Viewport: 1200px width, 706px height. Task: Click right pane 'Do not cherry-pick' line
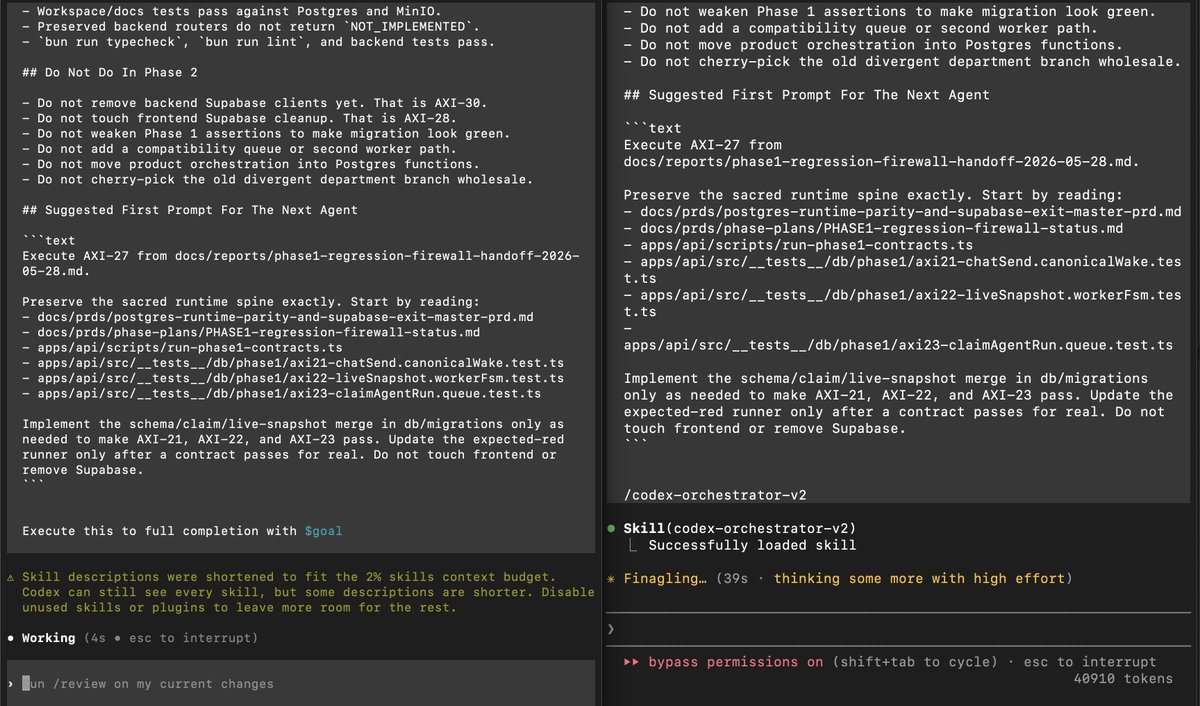tap(902, 62)
